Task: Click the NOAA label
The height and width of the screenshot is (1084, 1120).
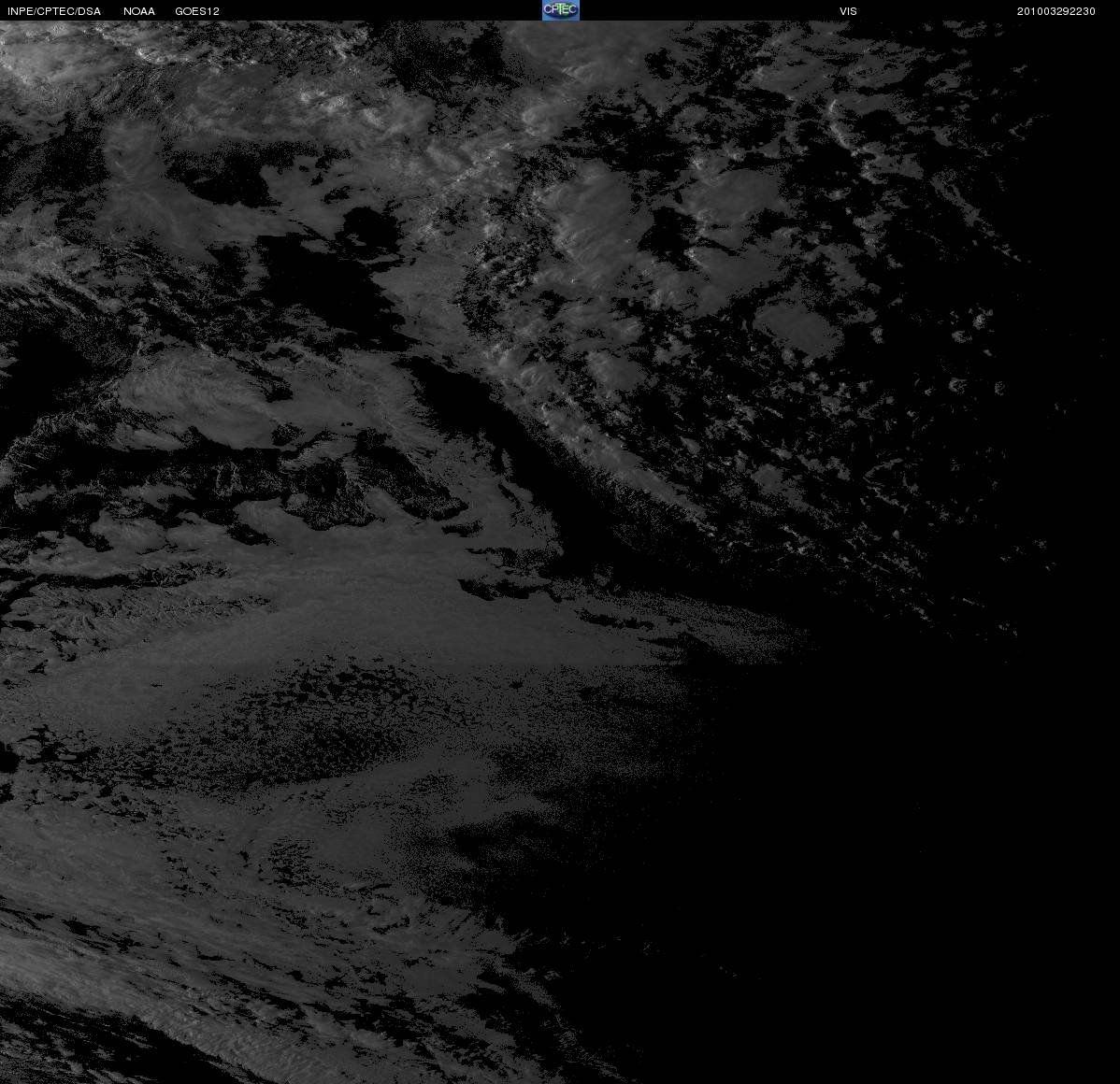Action: coord(139,11)
